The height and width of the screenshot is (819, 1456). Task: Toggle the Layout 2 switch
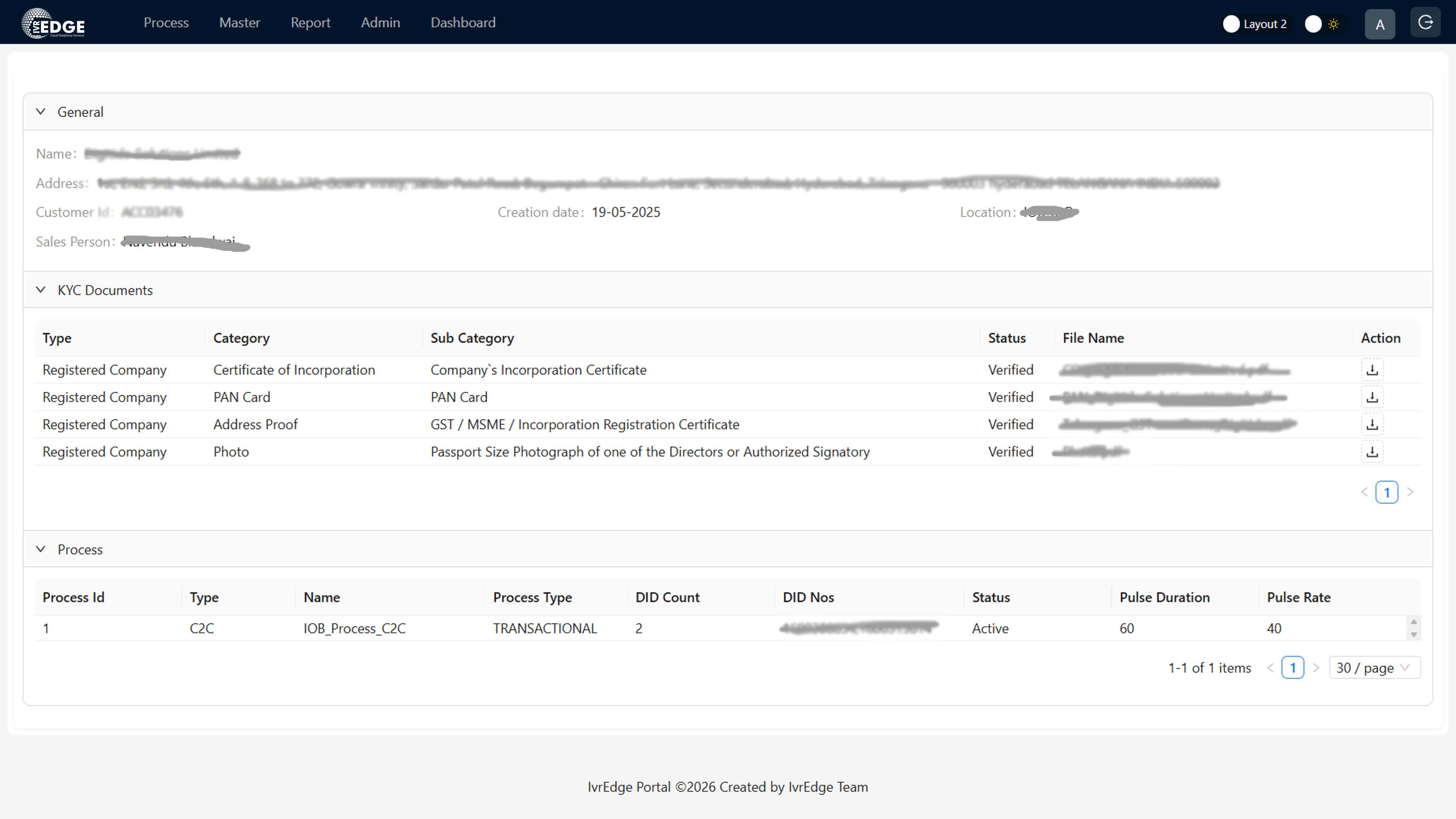(x=1231, y=24)
